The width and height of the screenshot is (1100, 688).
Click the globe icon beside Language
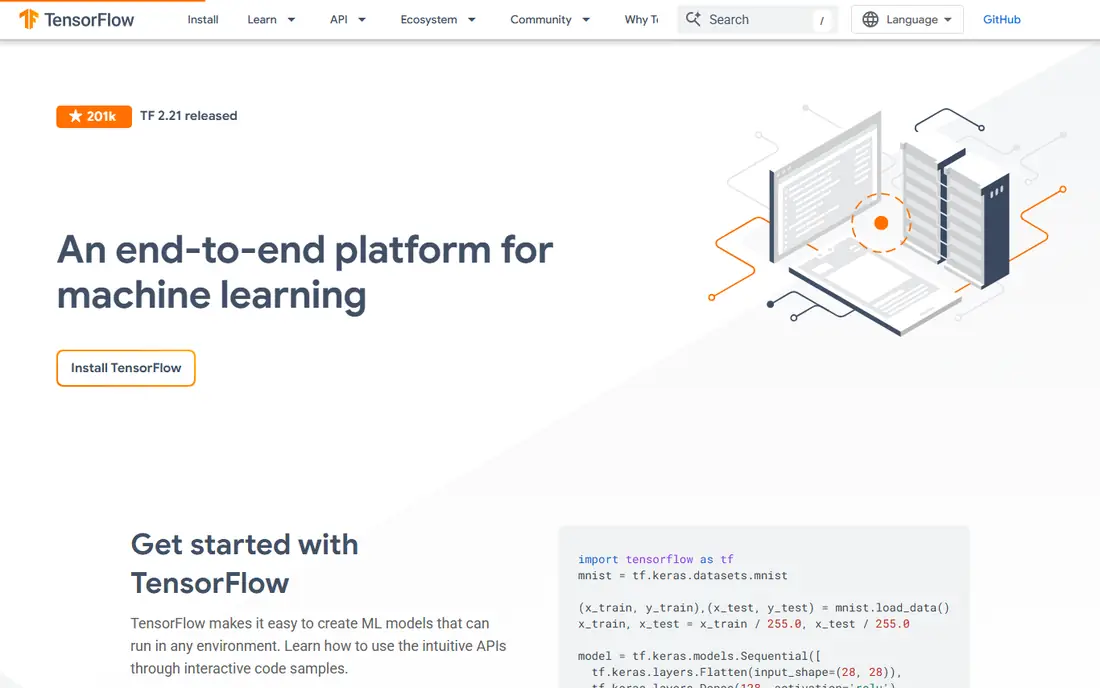coord(870,20)
